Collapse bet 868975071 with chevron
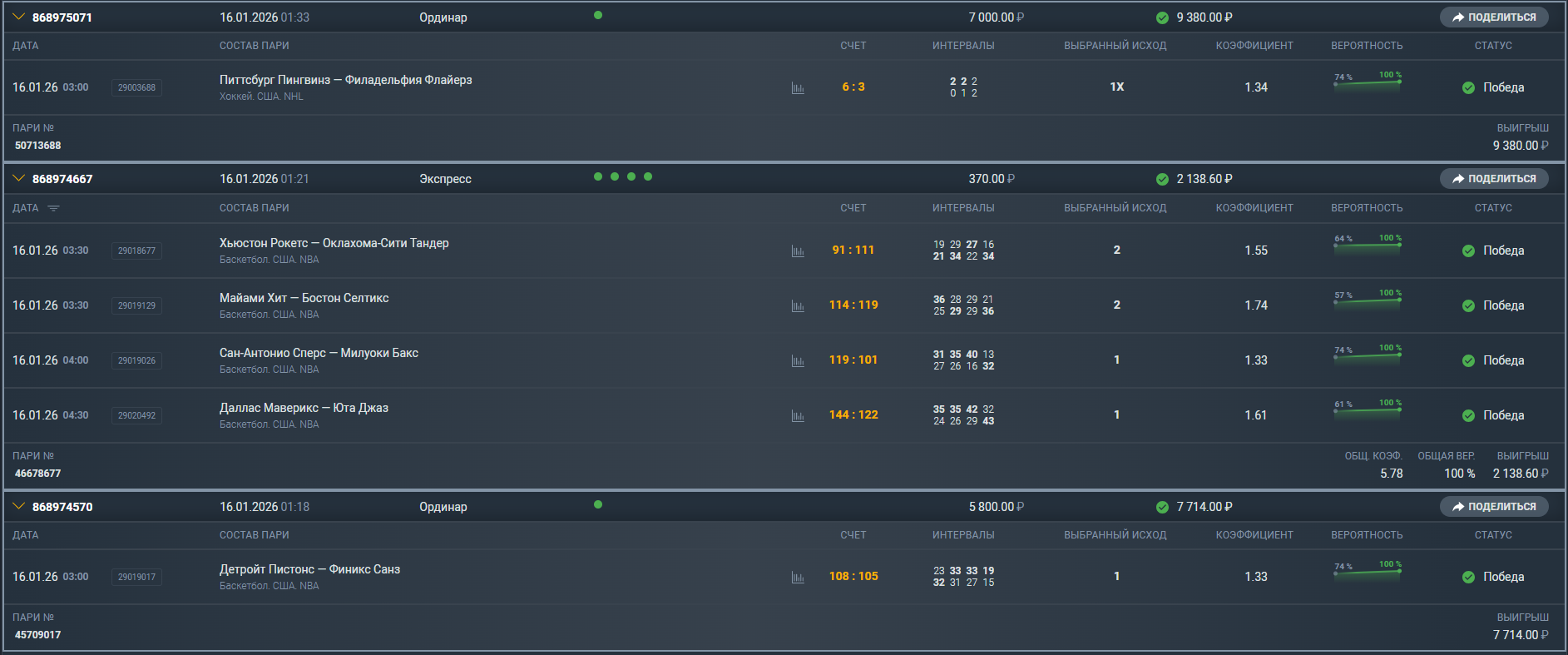The height and width of the screenshot is (655, 1568). pyautogui.click(x=18, y=17)
